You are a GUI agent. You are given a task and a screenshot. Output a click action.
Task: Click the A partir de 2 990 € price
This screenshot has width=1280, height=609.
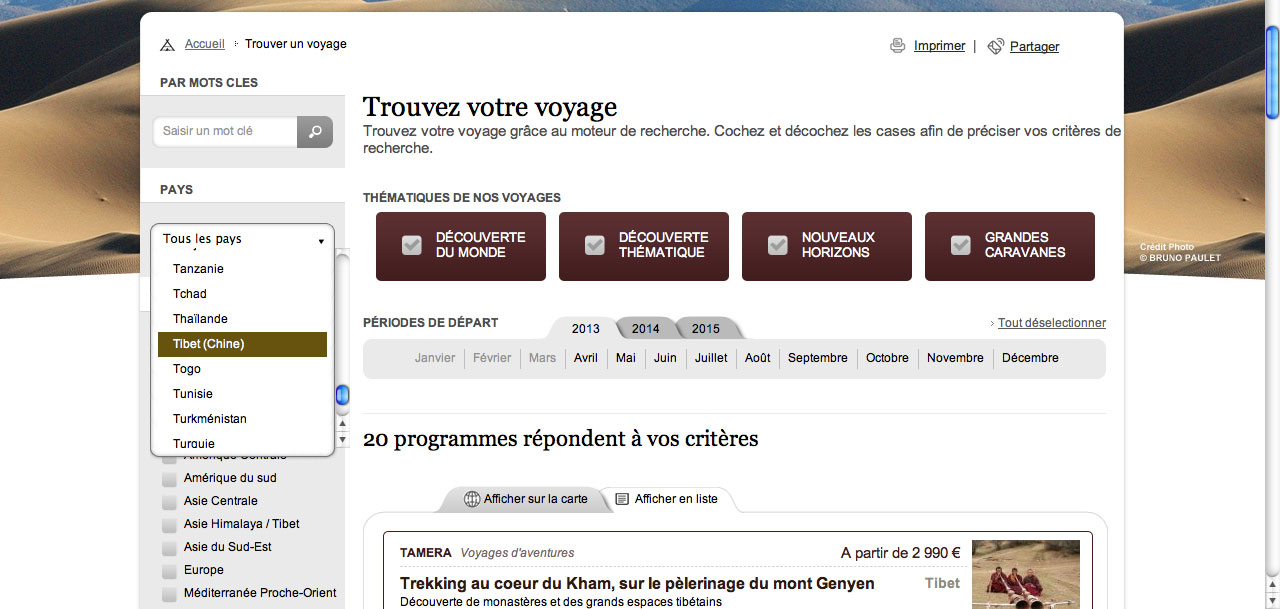(900, 553)
